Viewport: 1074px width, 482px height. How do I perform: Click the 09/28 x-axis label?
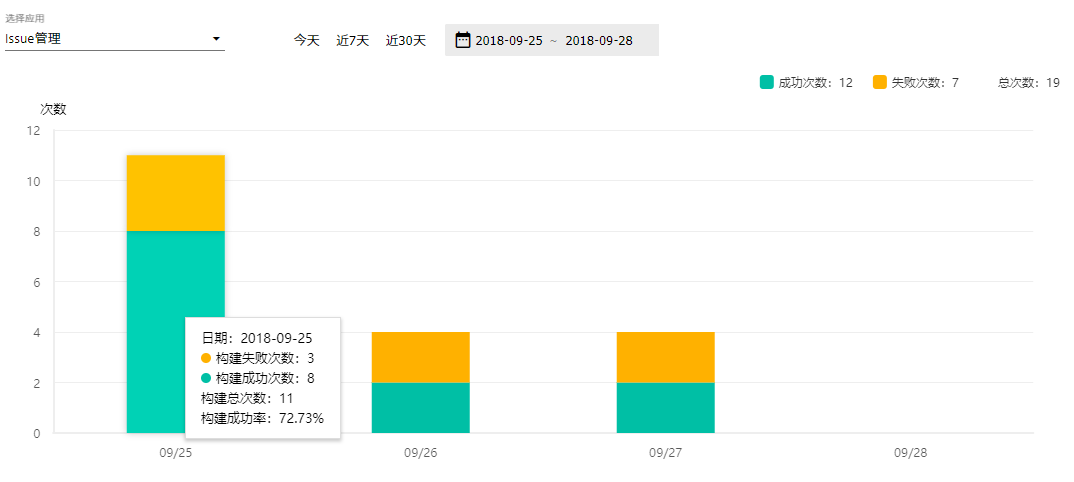click(x=910, y=453)
